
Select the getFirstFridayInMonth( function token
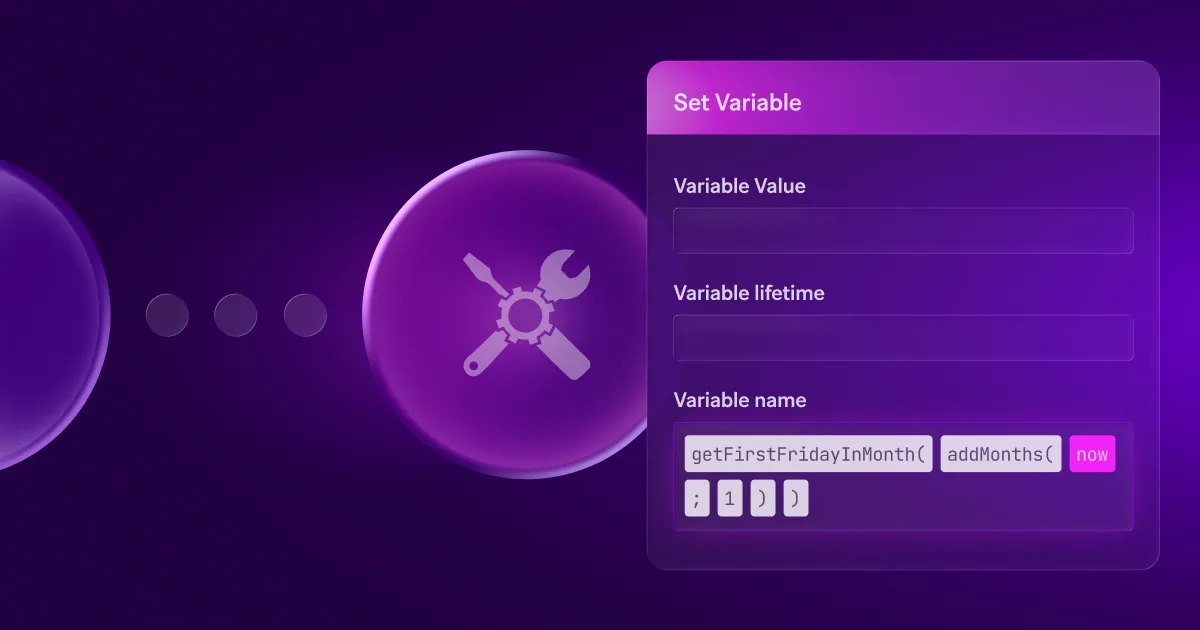click(809, 454)
